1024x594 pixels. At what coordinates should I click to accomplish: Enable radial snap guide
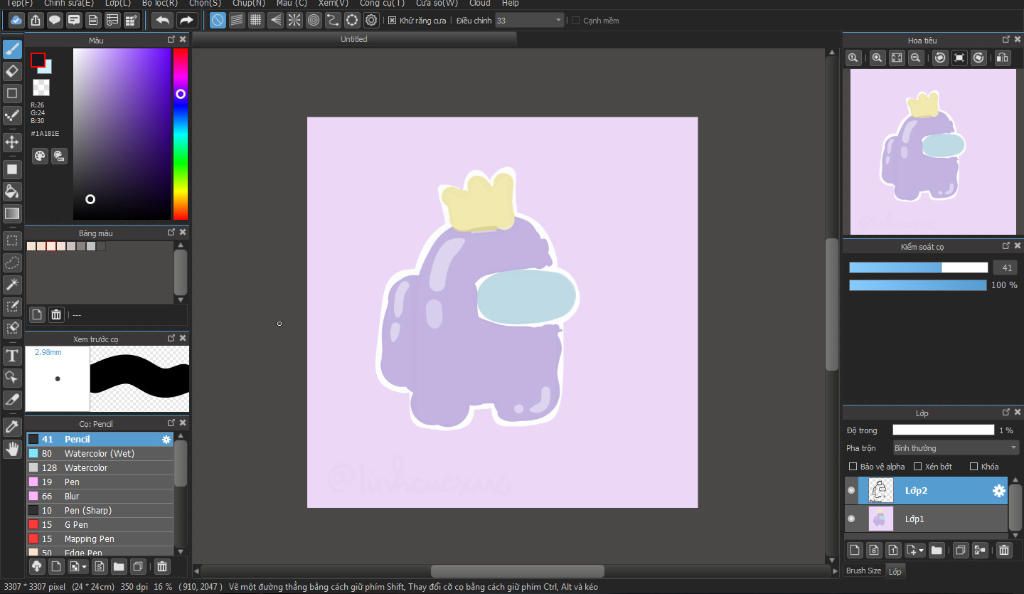coord(295,20)
